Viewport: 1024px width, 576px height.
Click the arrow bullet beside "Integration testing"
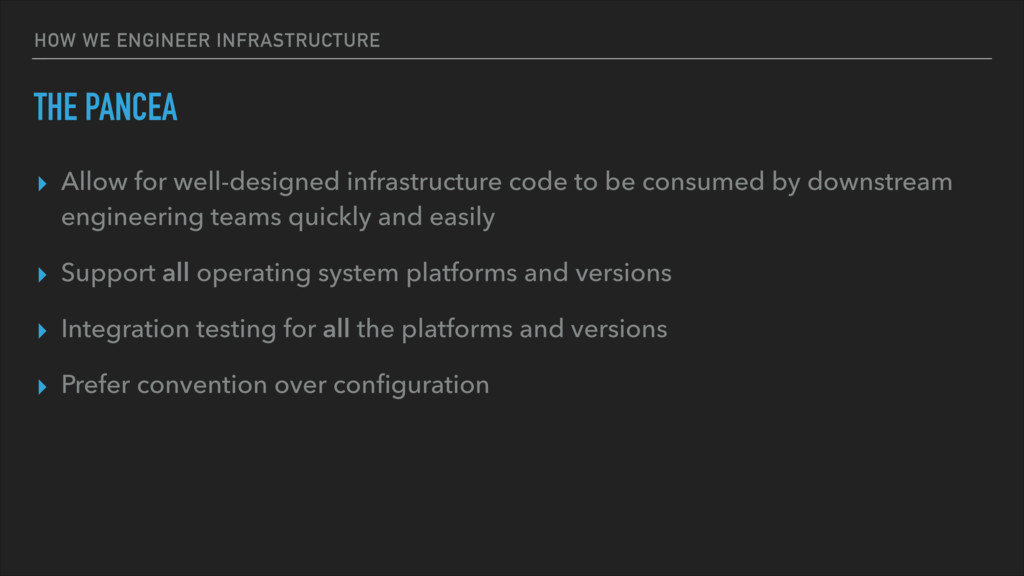click(42, 330)
